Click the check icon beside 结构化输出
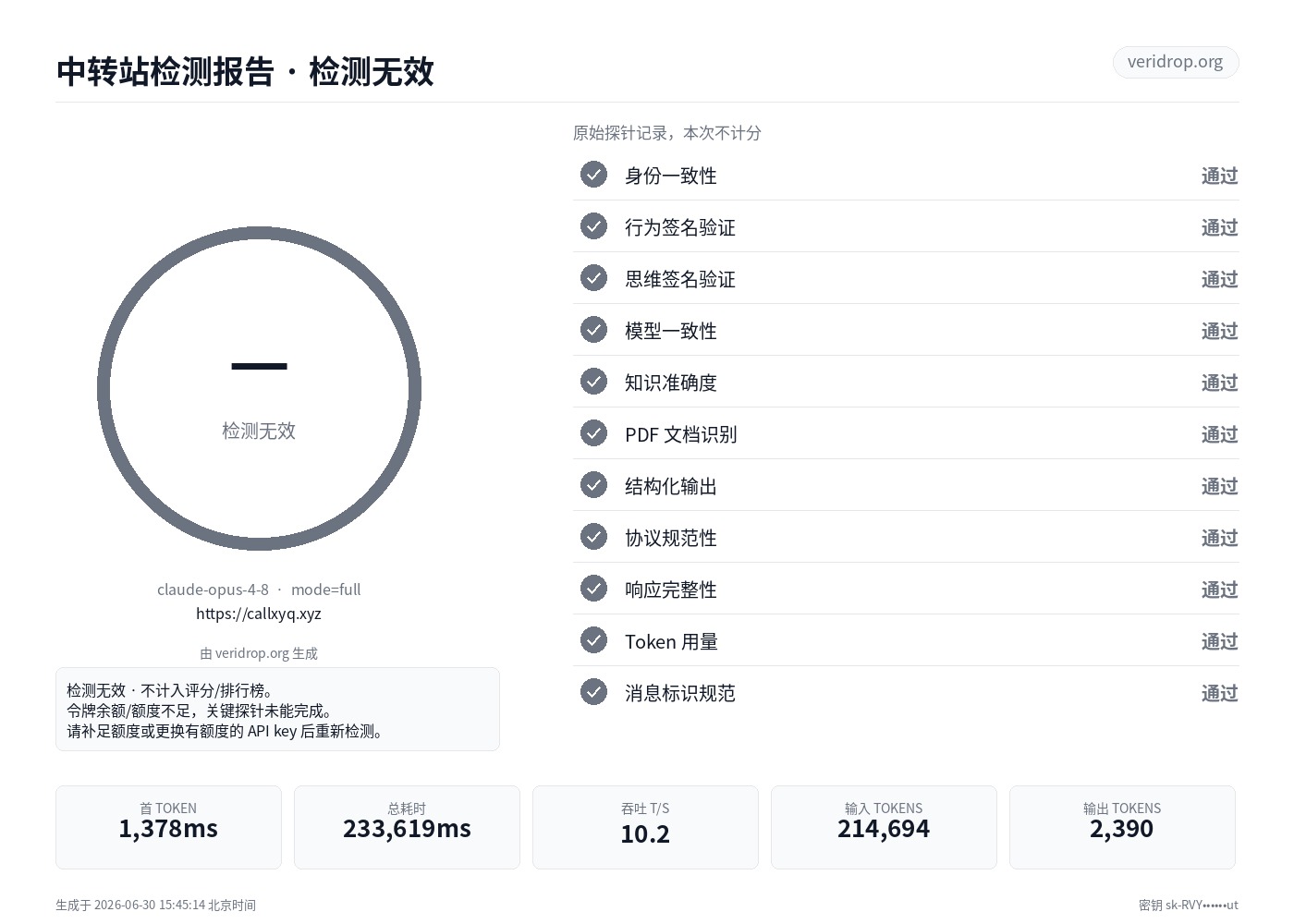 click(593, 485)
